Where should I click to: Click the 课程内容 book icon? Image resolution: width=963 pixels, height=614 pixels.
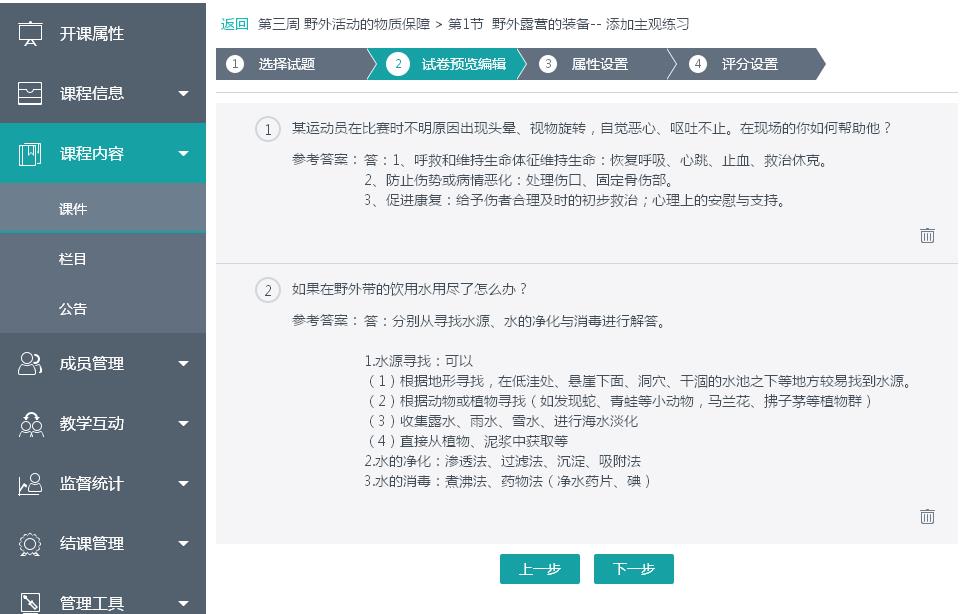(31, 154)
